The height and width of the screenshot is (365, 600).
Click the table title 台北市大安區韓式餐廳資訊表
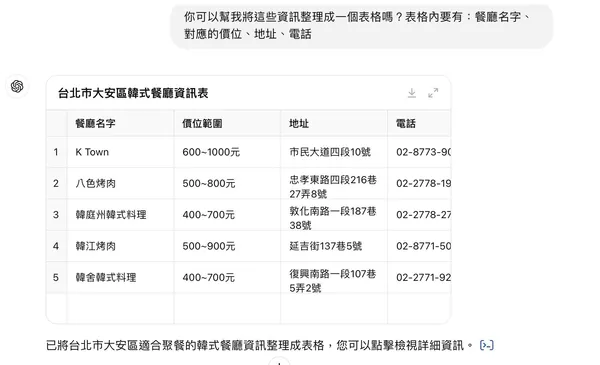click(x=133, y=93)
